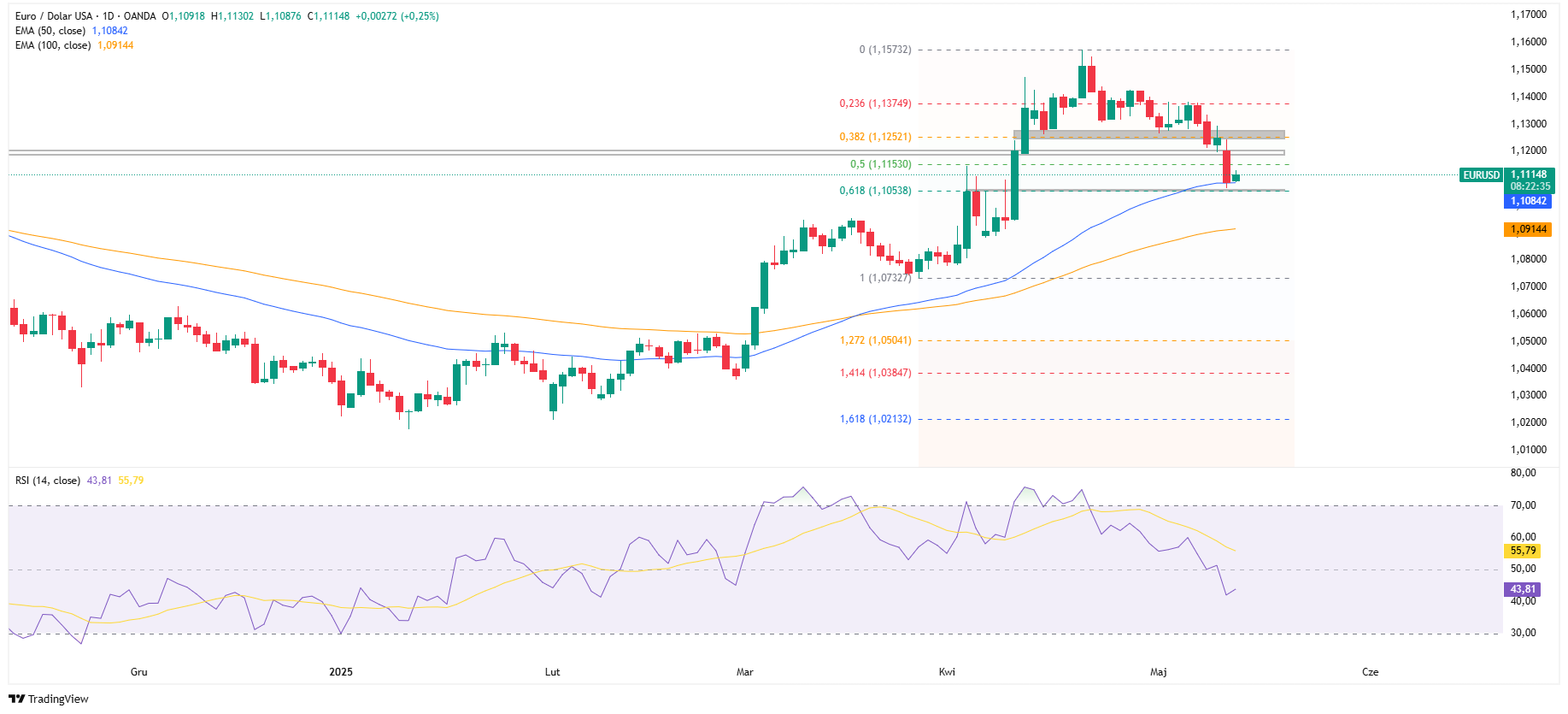Click the EMA (100, close) indicator legend

[52, 45]
